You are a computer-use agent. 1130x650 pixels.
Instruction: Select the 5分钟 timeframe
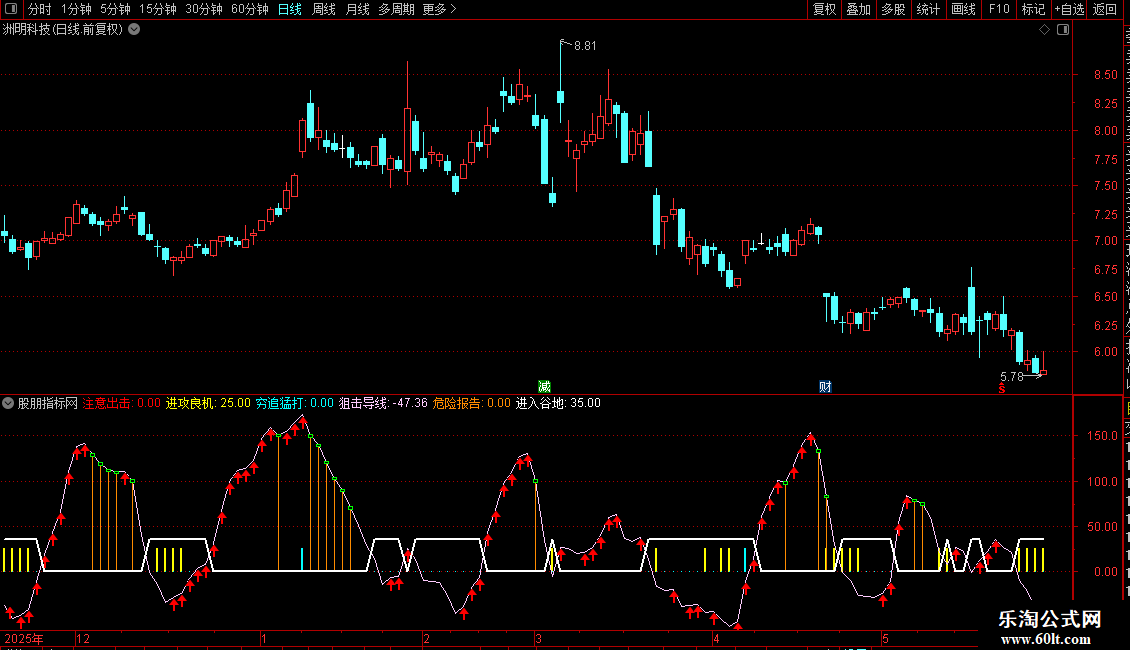(x=115, y=9)
